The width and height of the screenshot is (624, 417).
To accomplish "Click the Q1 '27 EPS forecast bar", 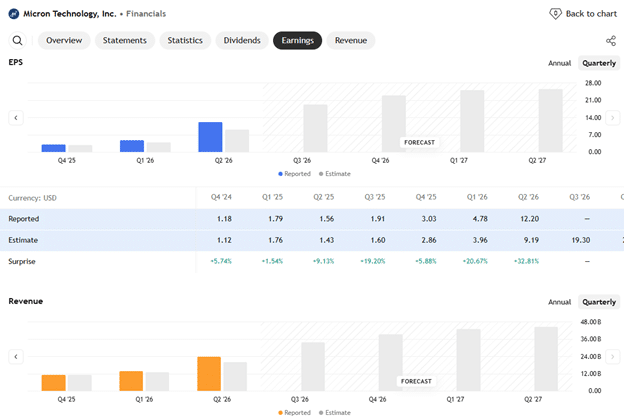I will click(472, 121).
